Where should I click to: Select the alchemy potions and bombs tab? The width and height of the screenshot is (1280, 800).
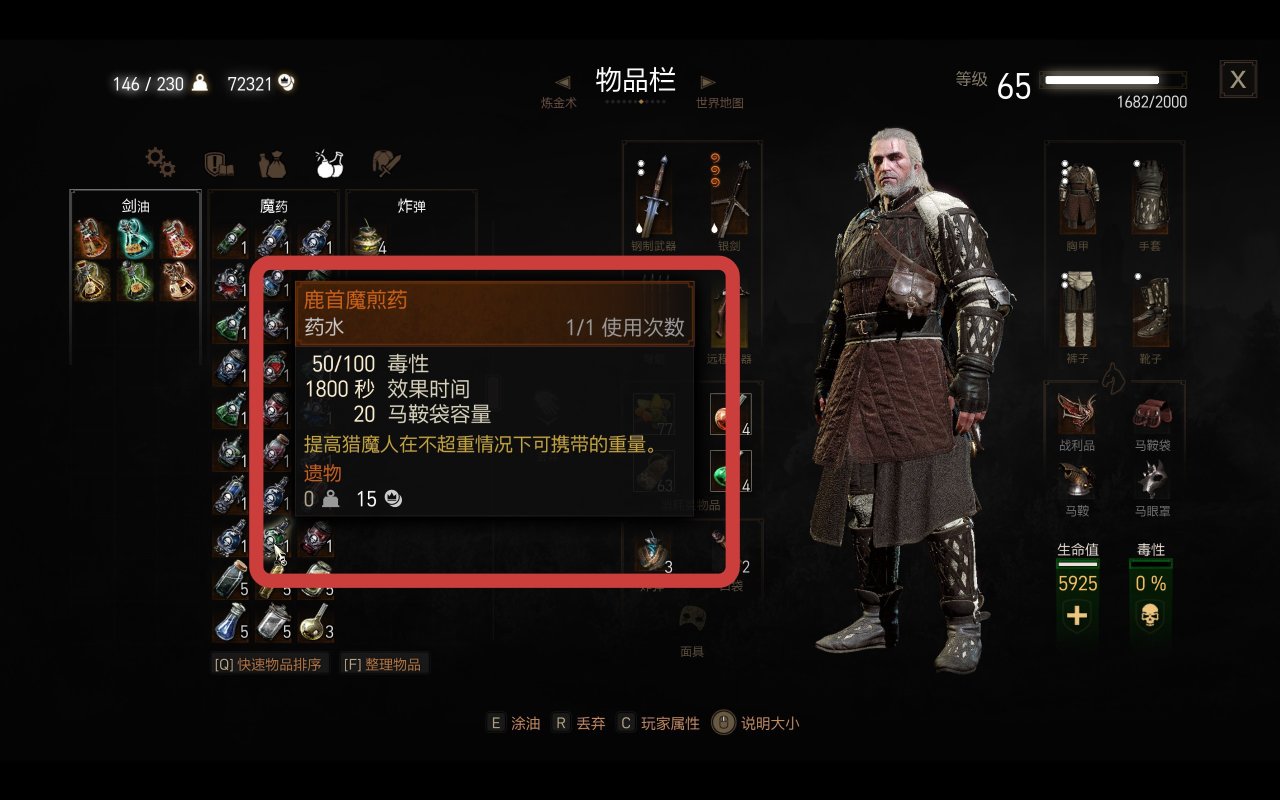(x=329, y=162)
